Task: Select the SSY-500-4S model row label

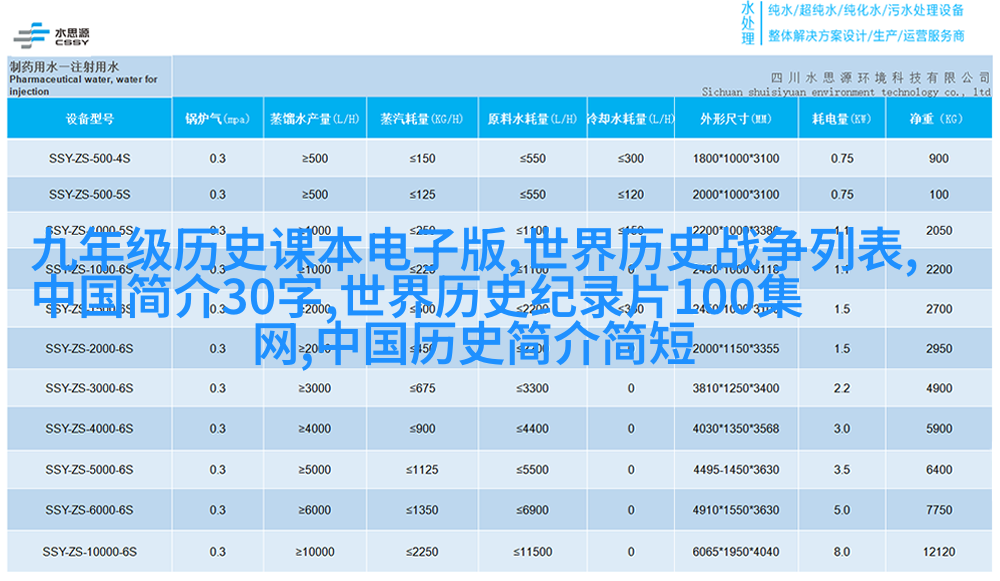Action: (x=88, y=158)
